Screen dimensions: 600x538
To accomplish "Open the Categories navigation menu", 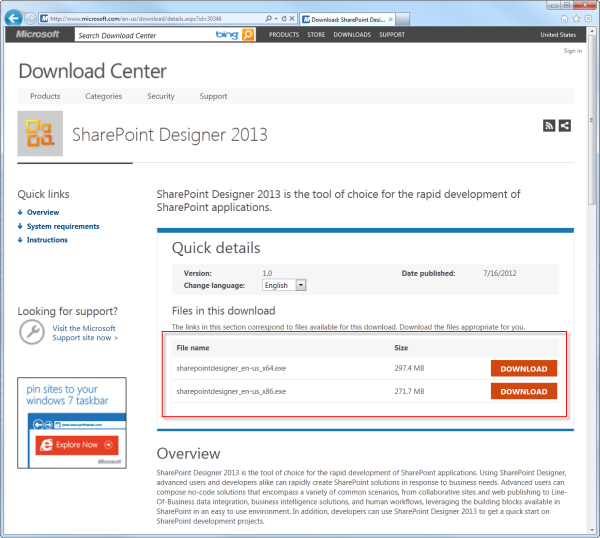I will 104,96.
